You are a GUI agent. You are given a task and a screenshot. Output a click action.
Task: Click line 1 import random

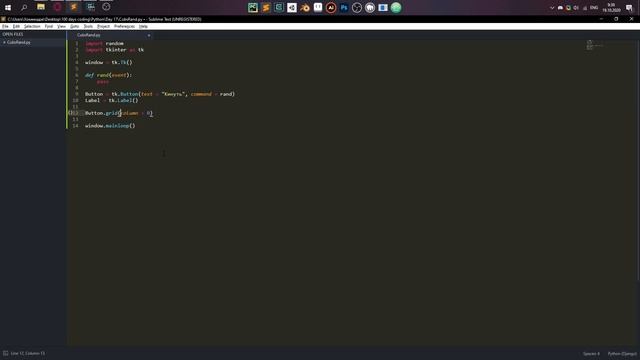104,43
